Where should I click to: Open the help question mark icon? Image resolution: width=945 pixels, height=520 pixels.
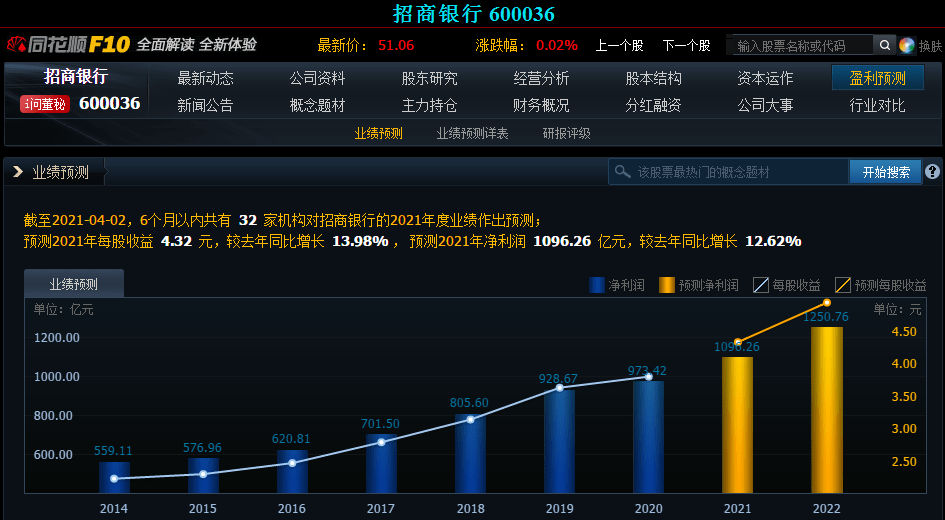tap(932, 172)
